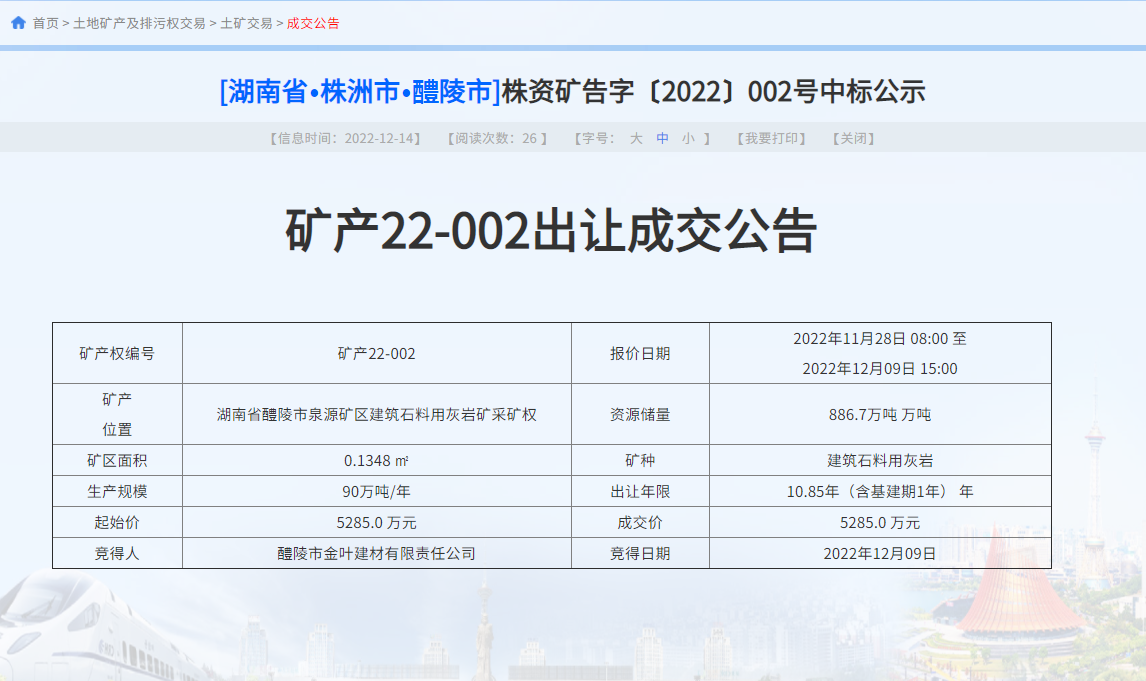Image resolution: width=1146 pixels, height=681 pixels.
Task: Click the 信息时间 2022-12-14 text
Action: (345, 139)
